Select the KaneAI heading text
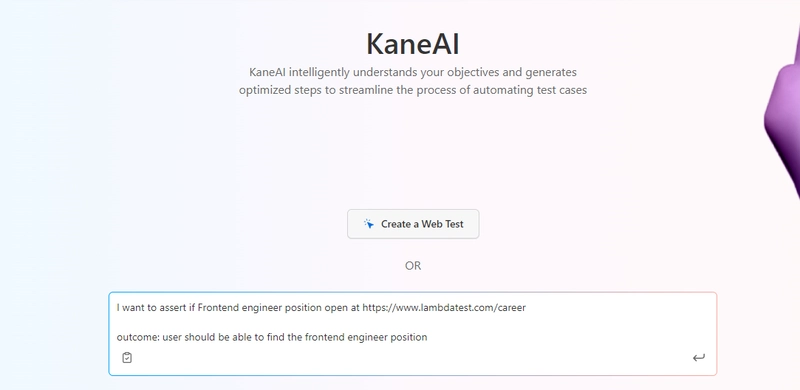The image size is (800, 390). click(x=413, y=44)
